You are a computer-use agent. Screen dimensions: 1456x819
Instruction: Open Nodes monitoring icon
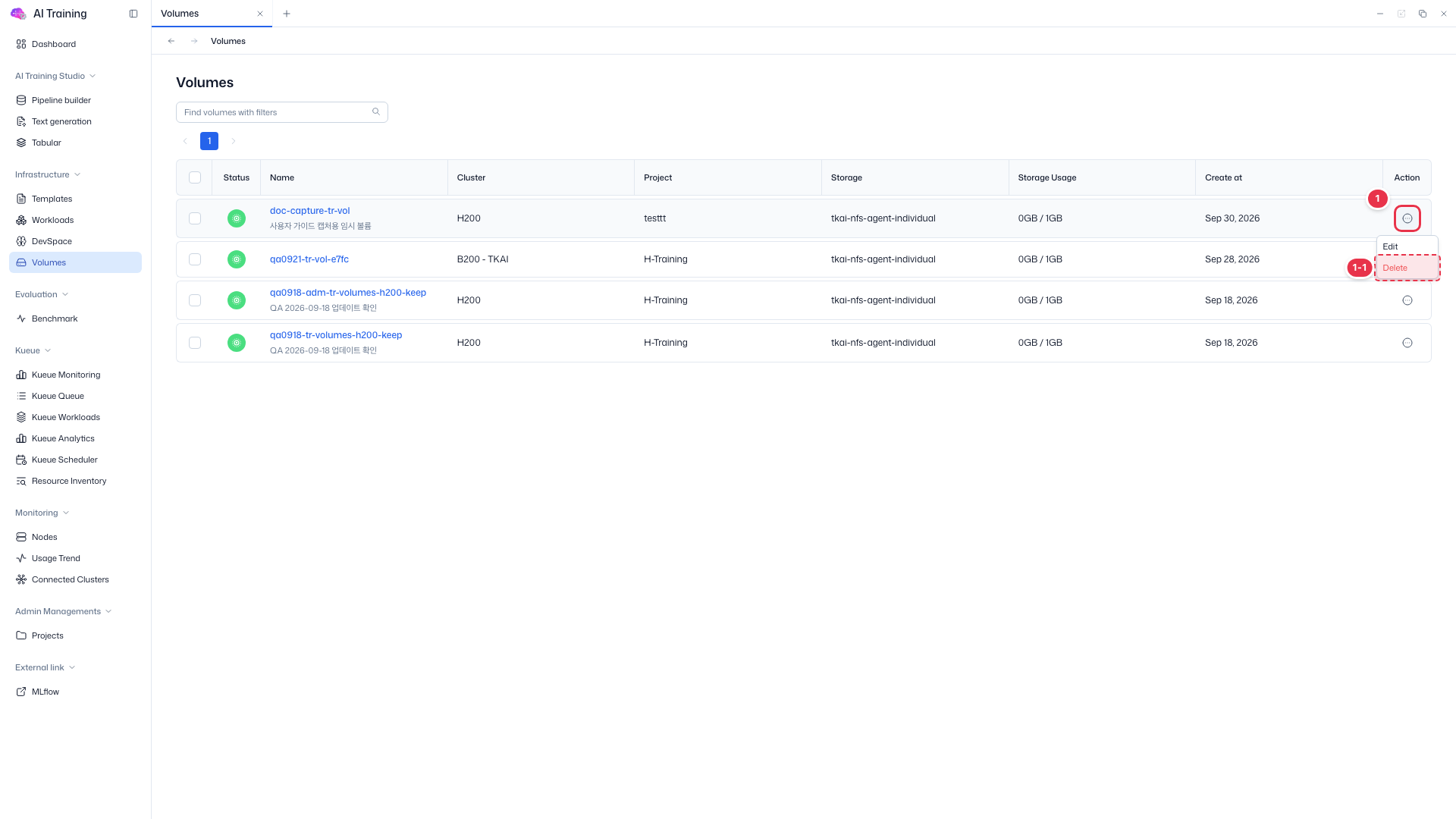coord(21,537)
